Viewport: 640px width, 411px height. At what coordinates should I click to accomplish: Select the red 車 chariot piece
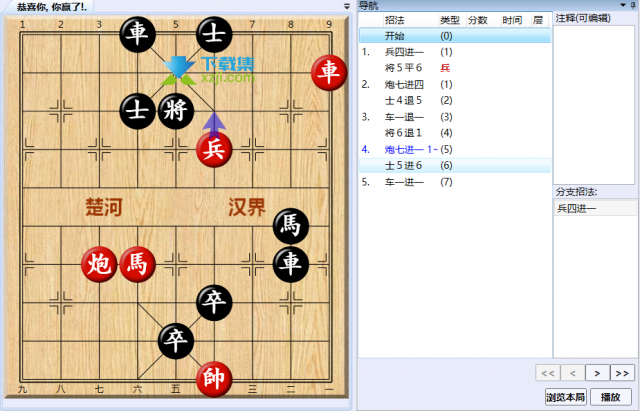click(x=328, y=71)
